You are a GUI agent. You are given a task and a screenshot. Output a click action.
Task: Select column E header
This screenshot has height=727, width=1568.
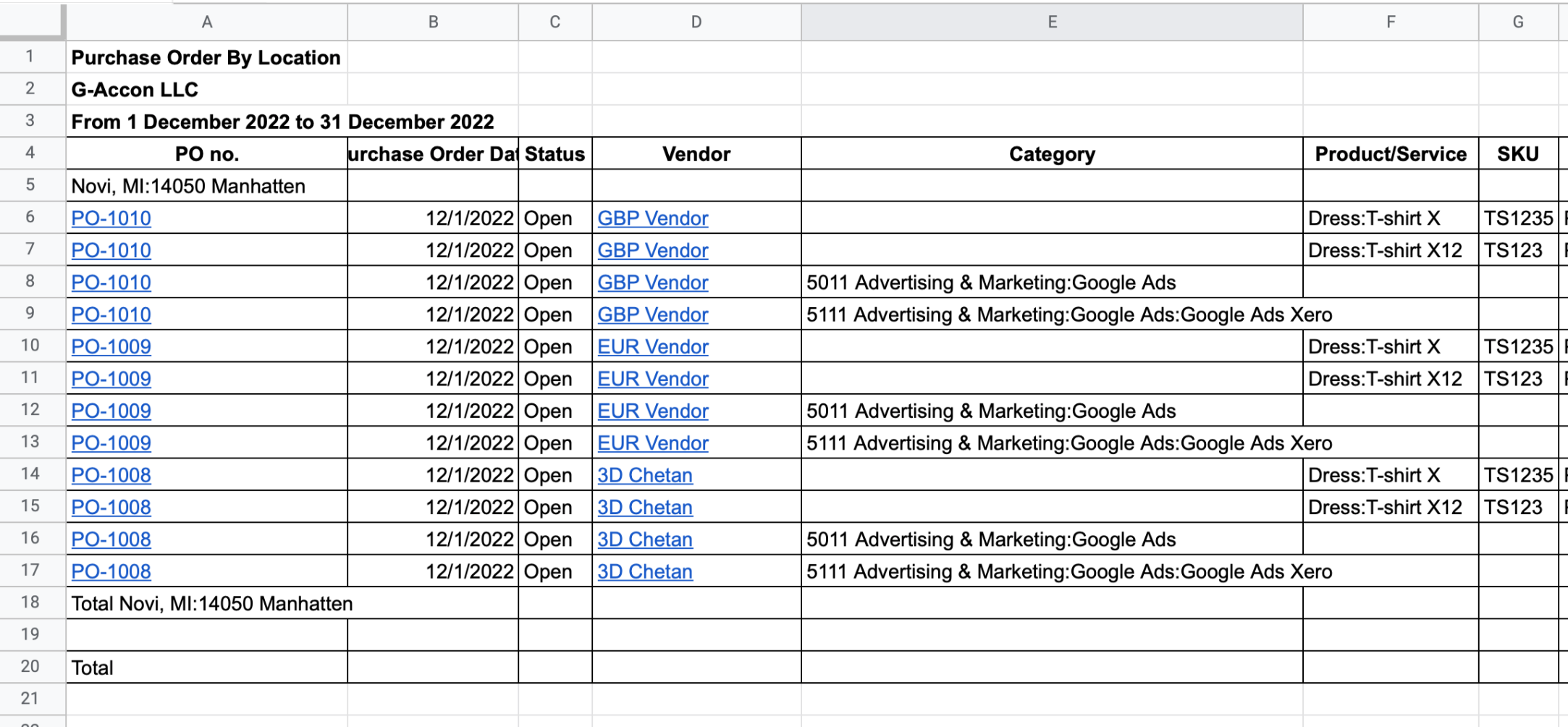tap(1051, 22)
